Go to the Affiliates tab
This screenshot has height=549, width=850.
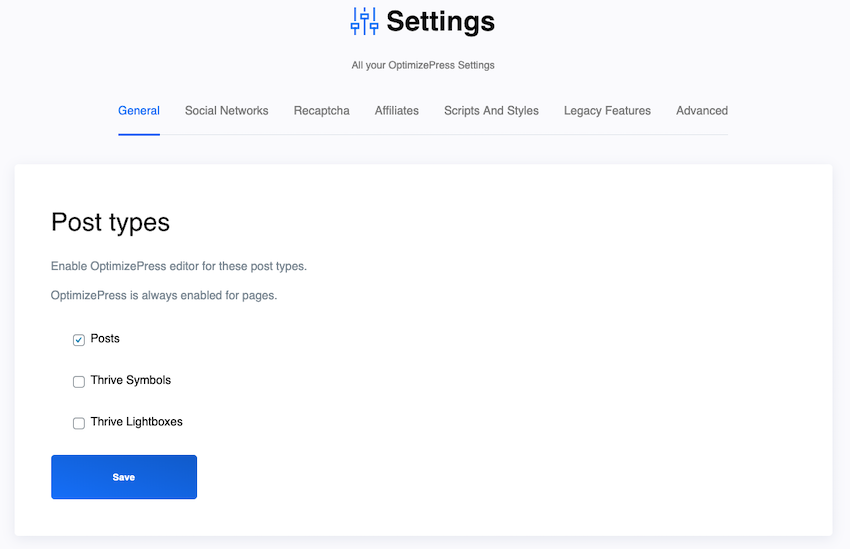pos(397,111)
